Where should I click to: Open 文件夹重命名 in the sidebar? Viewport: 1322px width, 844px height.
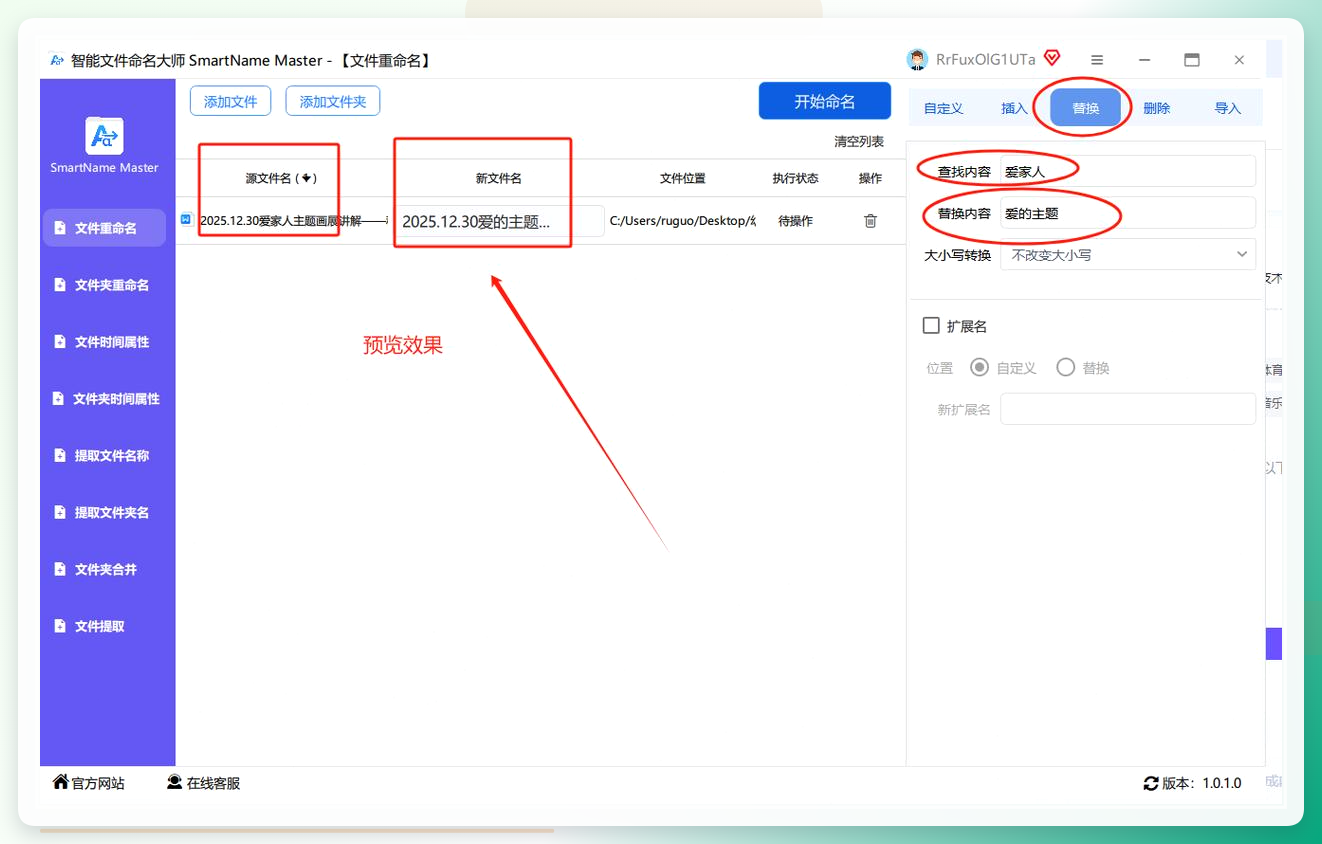coord(104,285)
